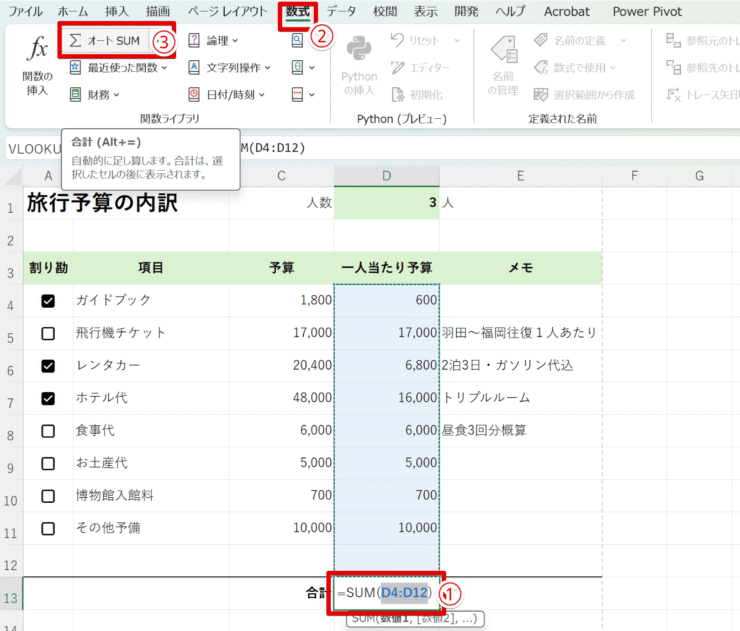Click the select-all corner triangle
The height and width of the screenshot is (631, 740).
[12, 177]
